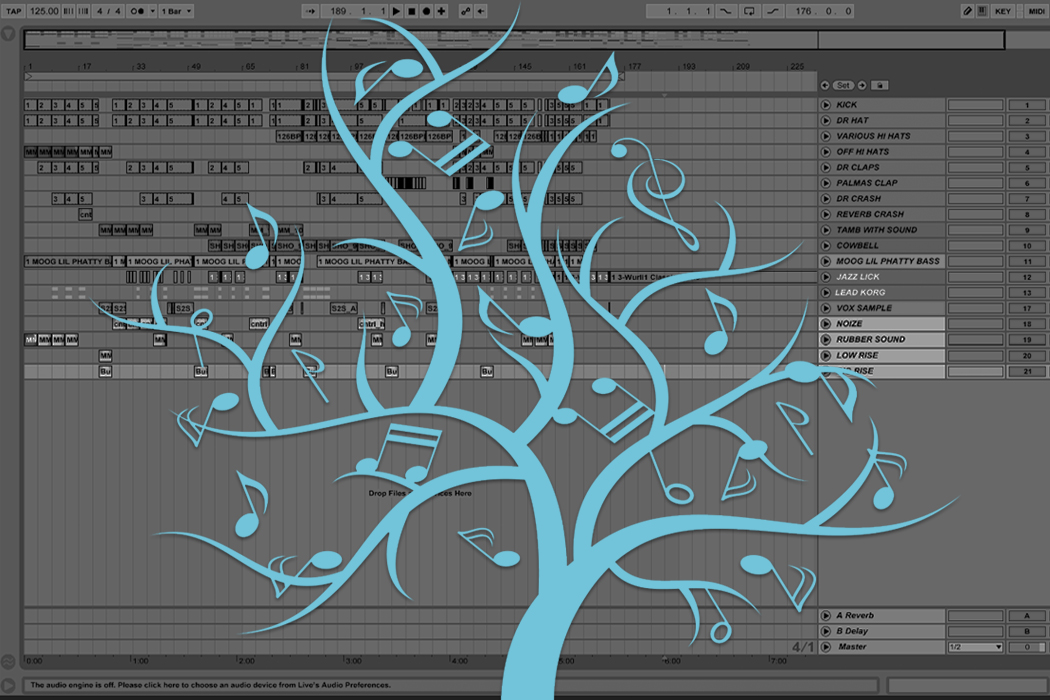Click the TAP tempo button
The height and width of the screenshot is (700, 1050).
(15, 11)
